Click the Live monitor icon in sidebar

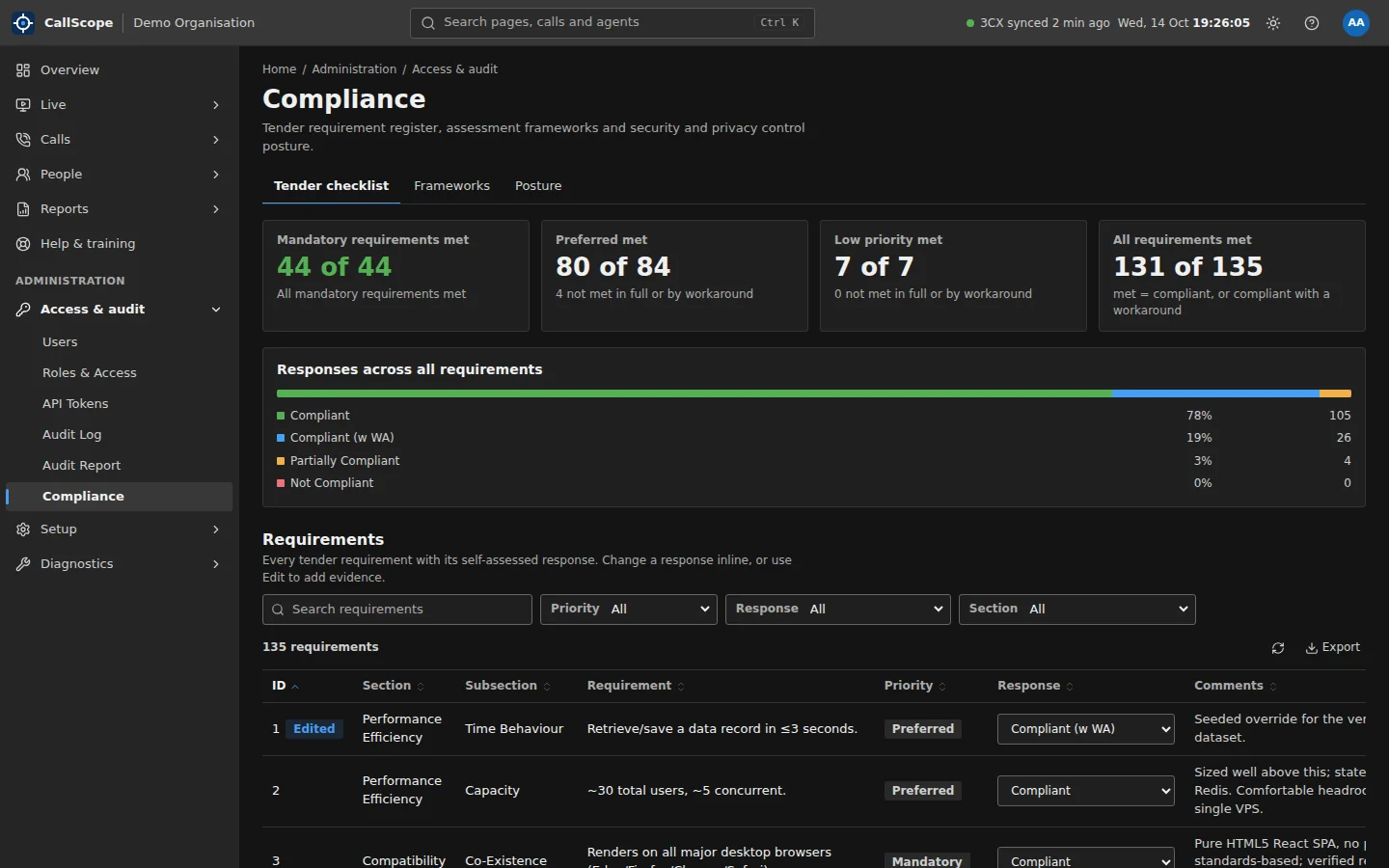(23, 104)
